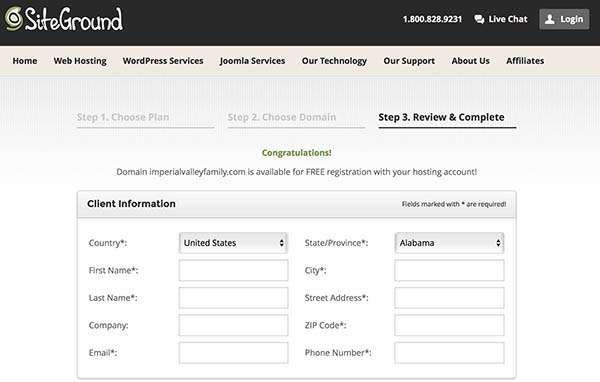Open the Web Hosting menu

(x=80, y=61)
